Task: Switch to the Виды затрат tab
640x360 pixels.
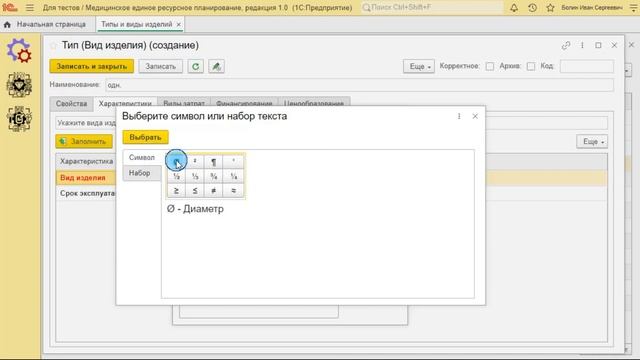Action: pyautogui.click(x=184, y=104)
